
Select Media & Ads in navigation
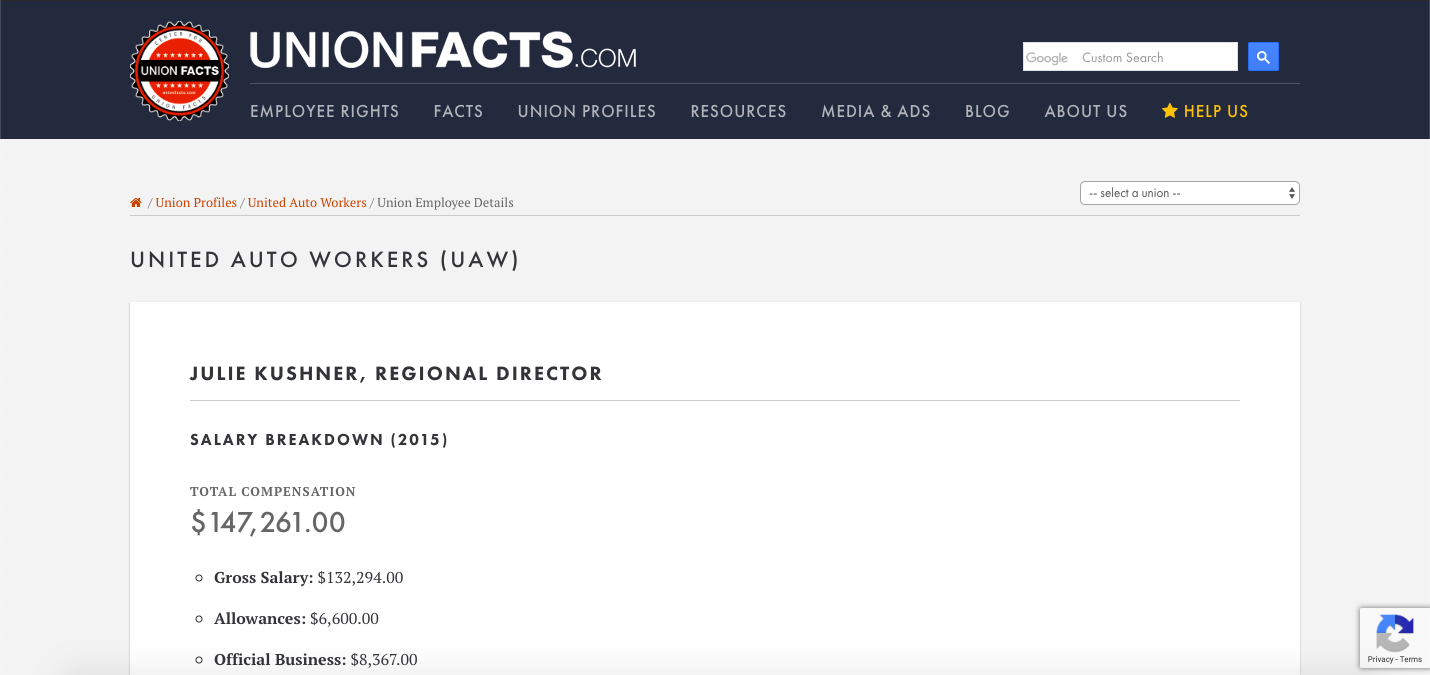[875, 111]
